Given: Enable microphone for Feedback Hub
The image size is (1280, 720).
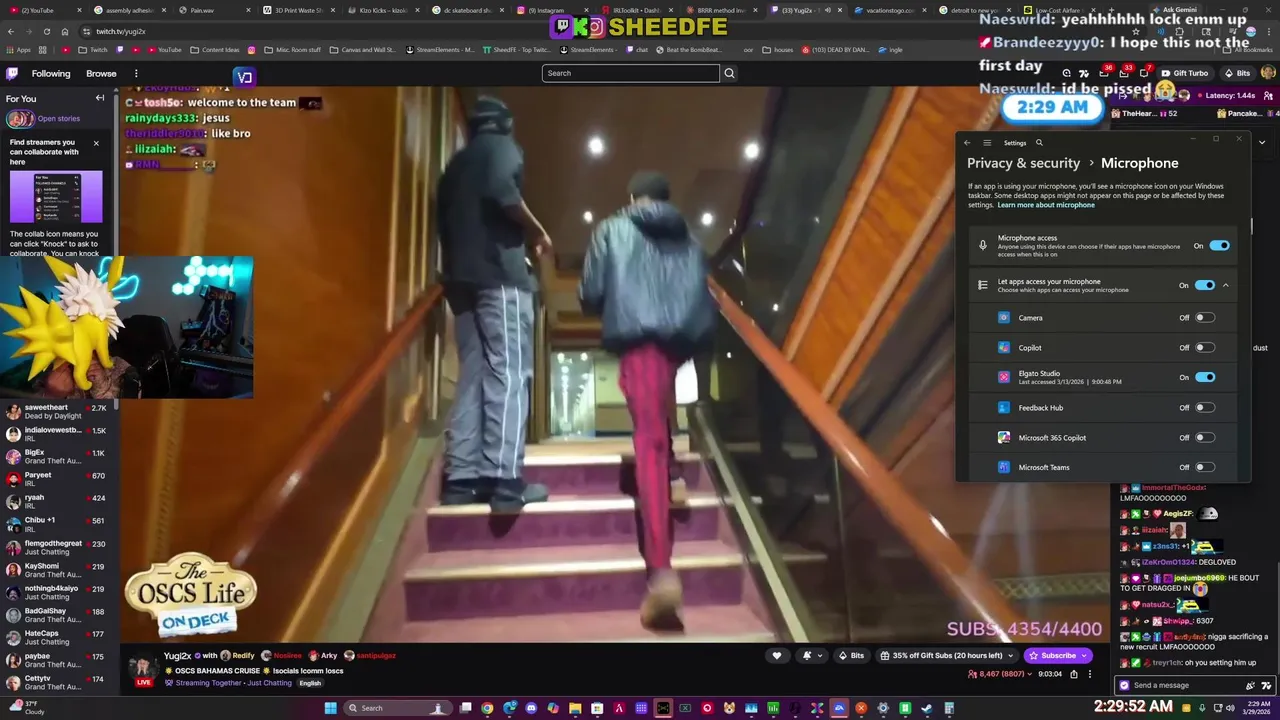Looking at the screenshot, I should 1205,408.
